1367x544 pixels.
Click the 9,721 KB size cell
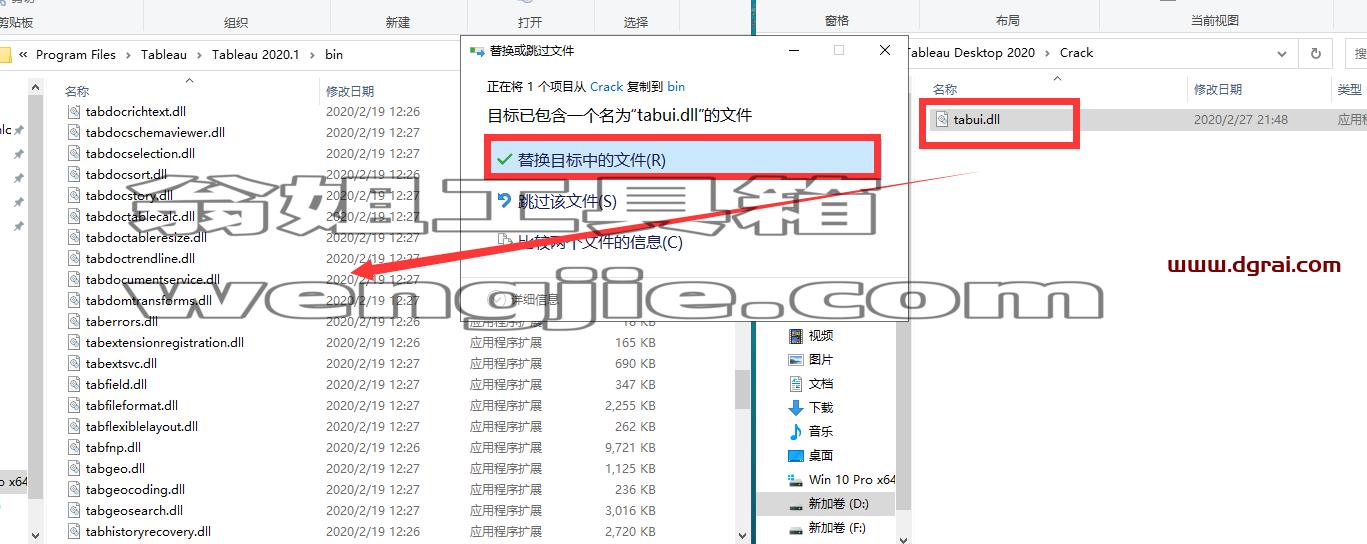coord(630,448)
